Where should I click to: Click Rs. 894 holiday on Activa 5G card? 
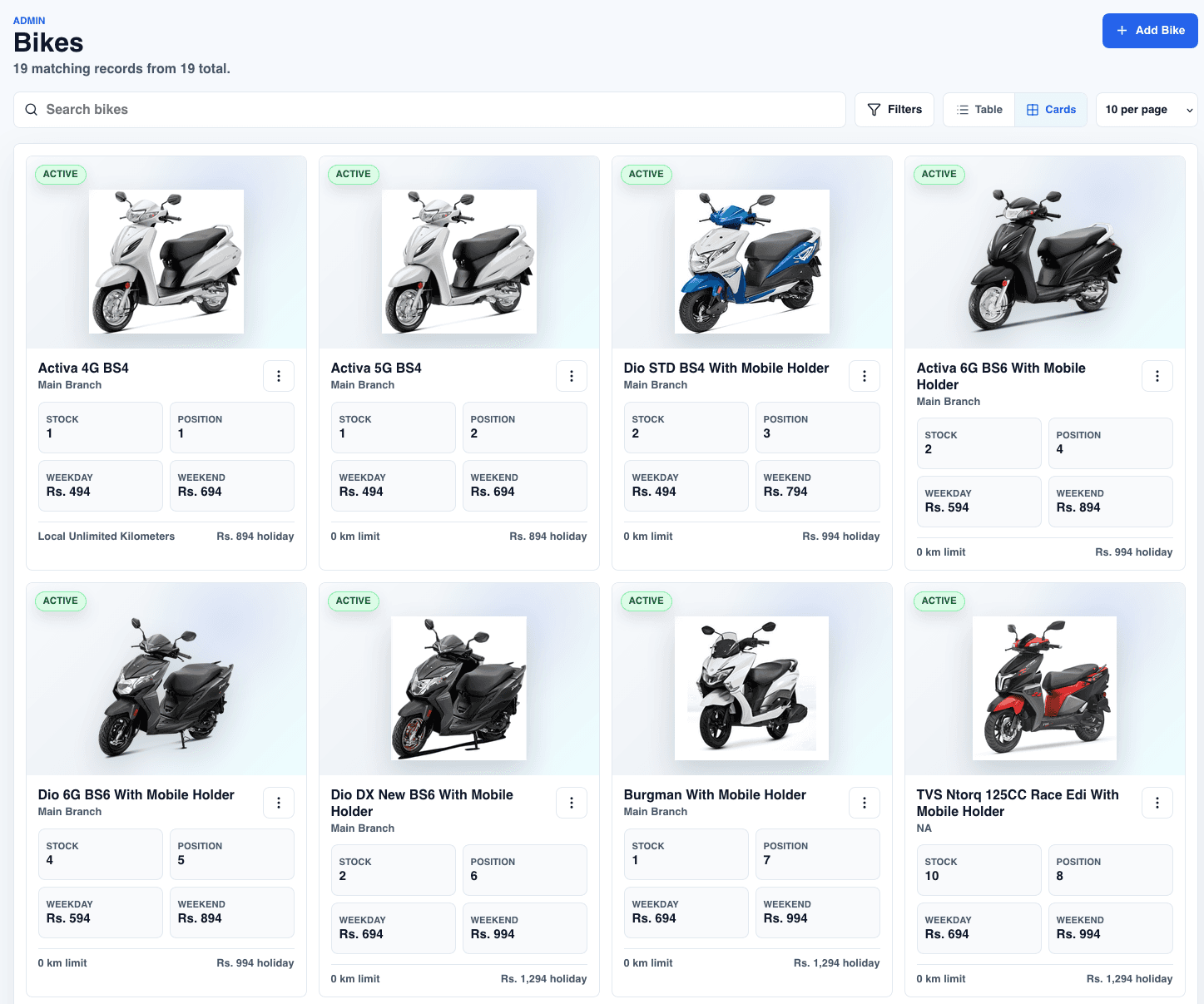click(x=548, y=537)
